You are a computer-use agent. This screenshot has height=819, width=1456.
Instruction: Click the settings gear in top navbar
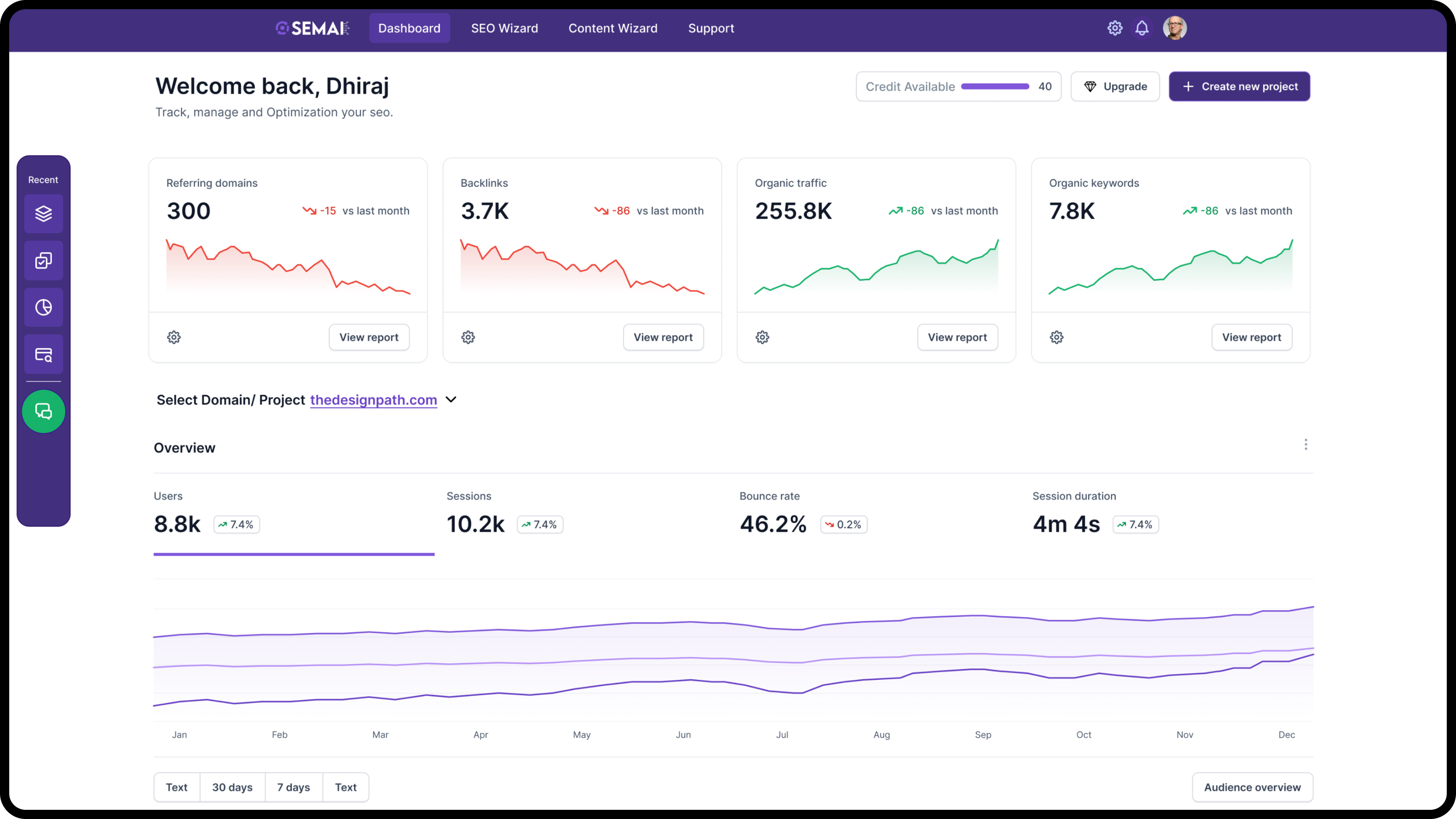1114,28
